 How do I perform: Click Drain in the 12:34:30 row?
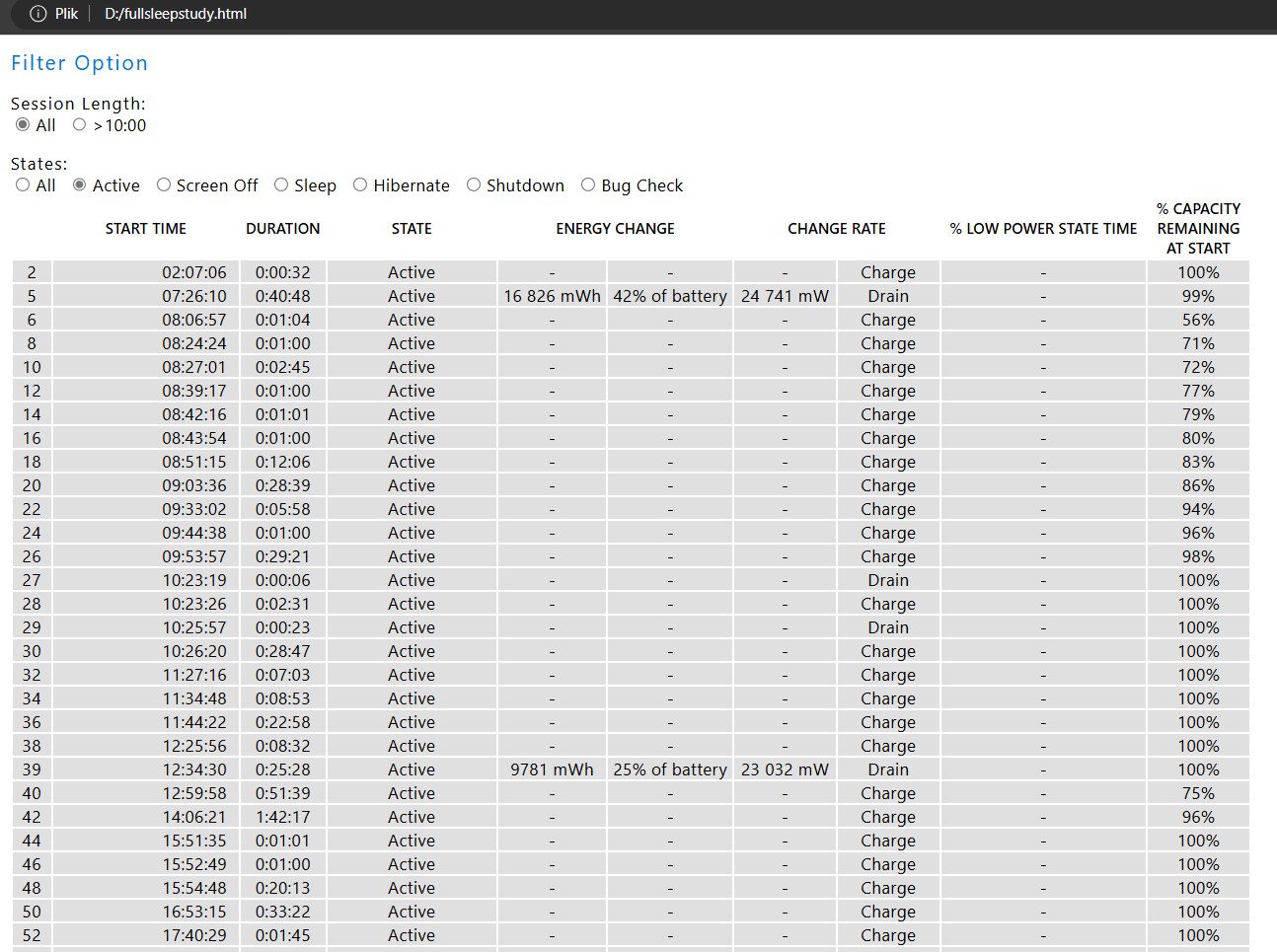click(x=888, y=769)
